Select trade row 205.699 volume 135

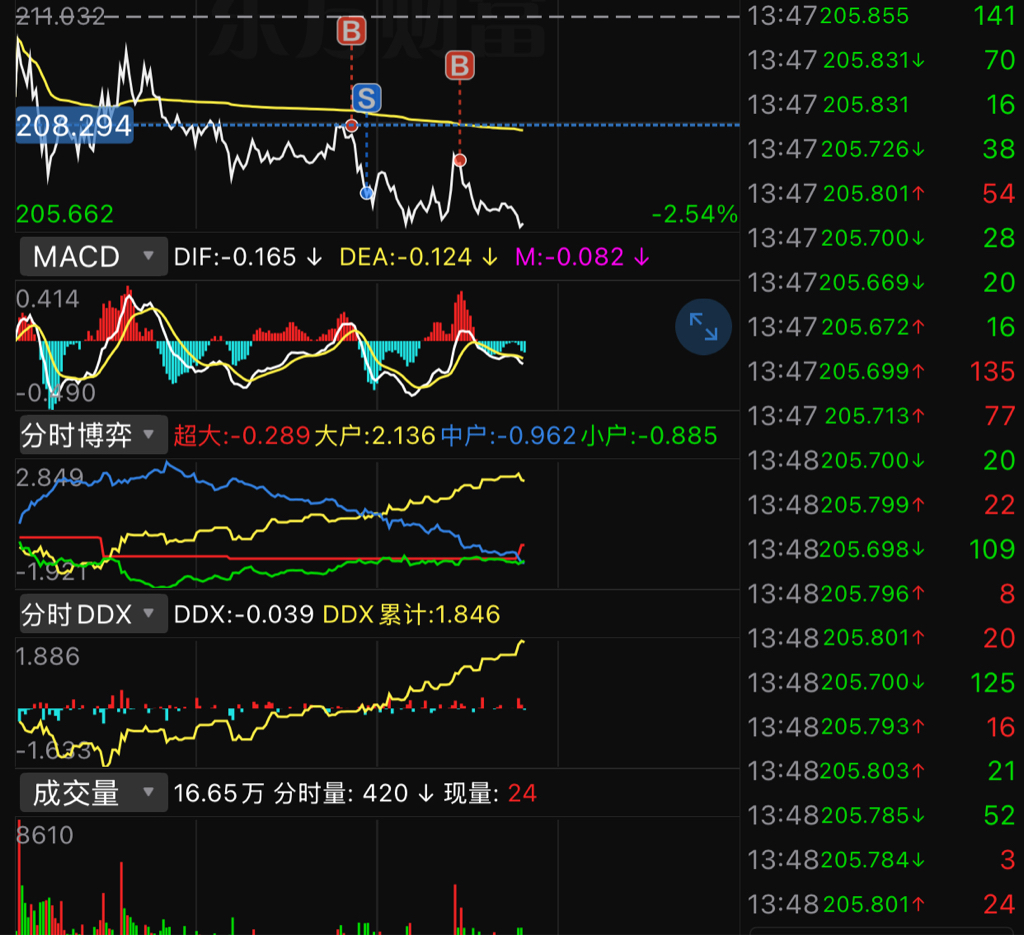(x=882, y=372)
